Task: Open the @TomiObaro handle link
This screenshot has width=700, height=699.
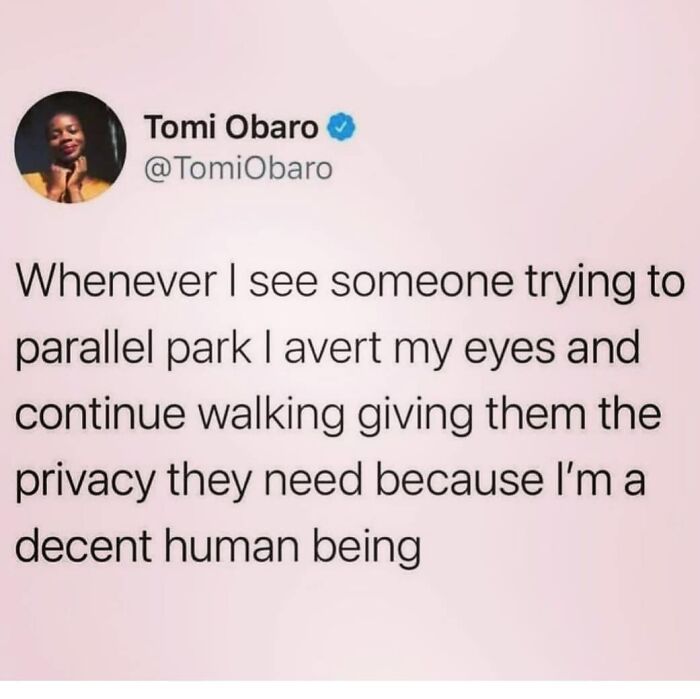Action: click(238, 169)
